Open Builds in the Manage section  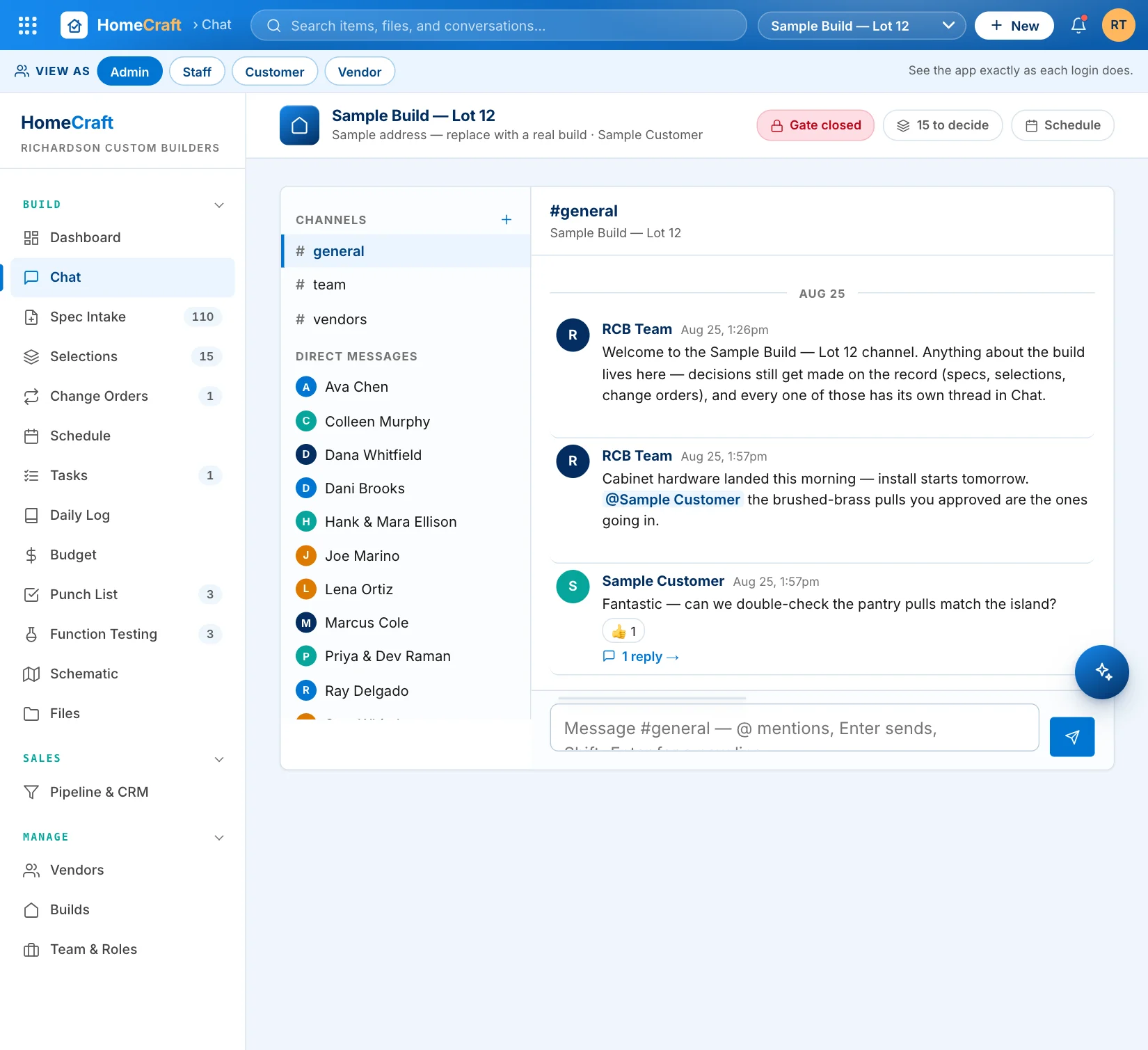pyautogui.click(x=122, y=910)
